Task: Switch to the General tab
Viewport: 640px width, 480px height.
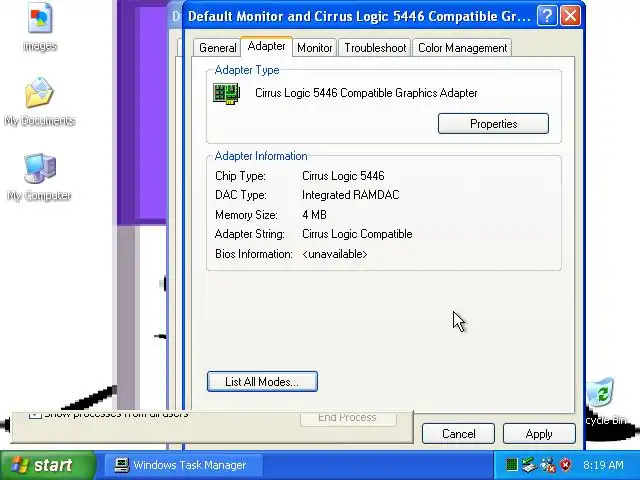Action: (217, 48)
